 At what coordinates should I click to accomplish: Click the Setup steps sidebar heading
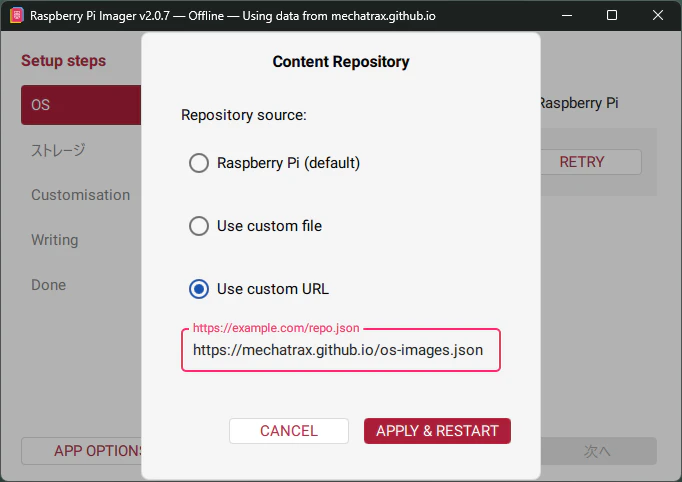64,61
